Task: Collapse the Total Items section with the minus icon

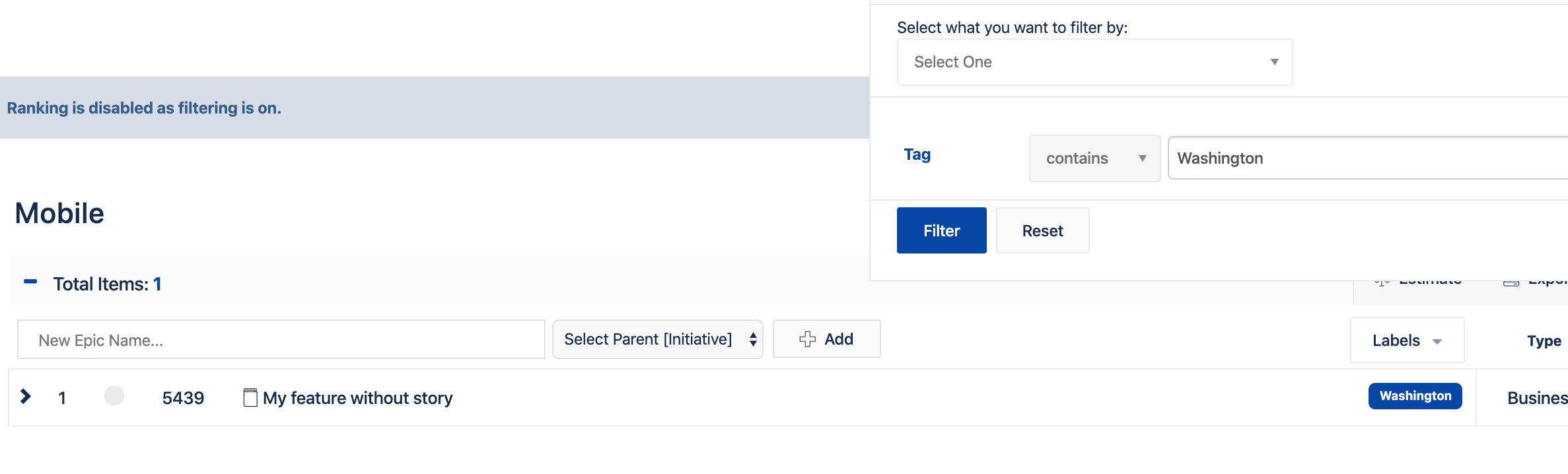Action: tap(29, 280)
